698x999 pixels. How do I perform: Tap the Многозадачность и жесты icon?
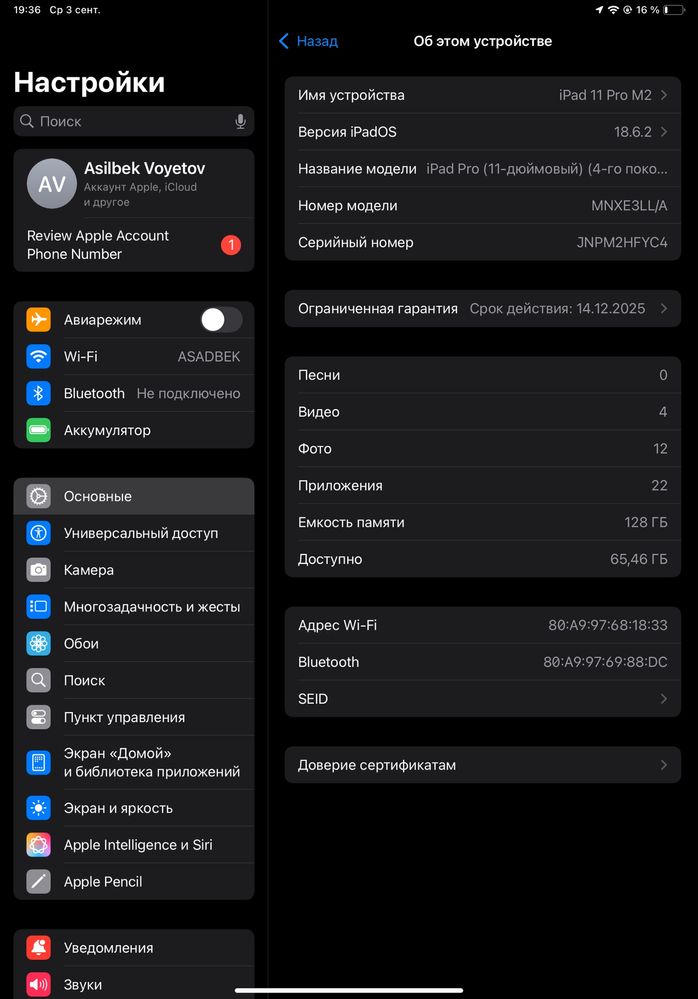point(38,607)
